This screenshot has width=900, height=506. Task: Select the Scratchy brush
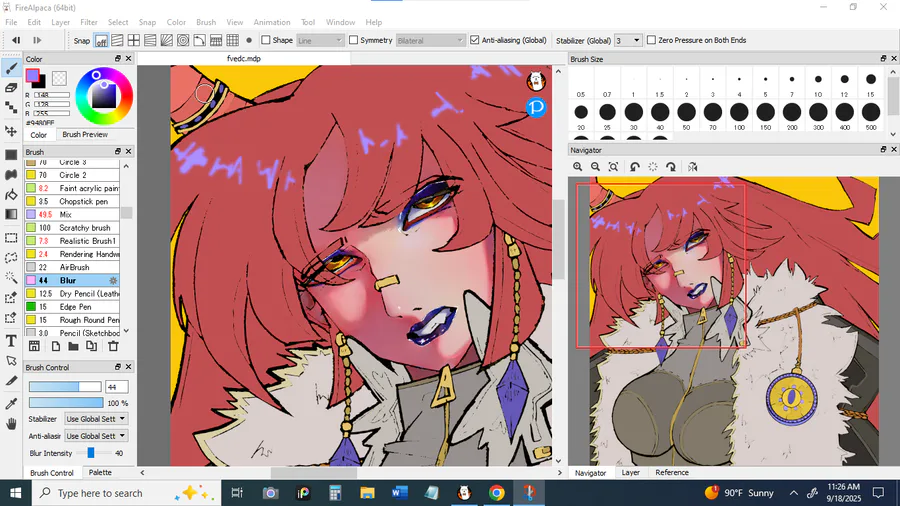(72, 228)
